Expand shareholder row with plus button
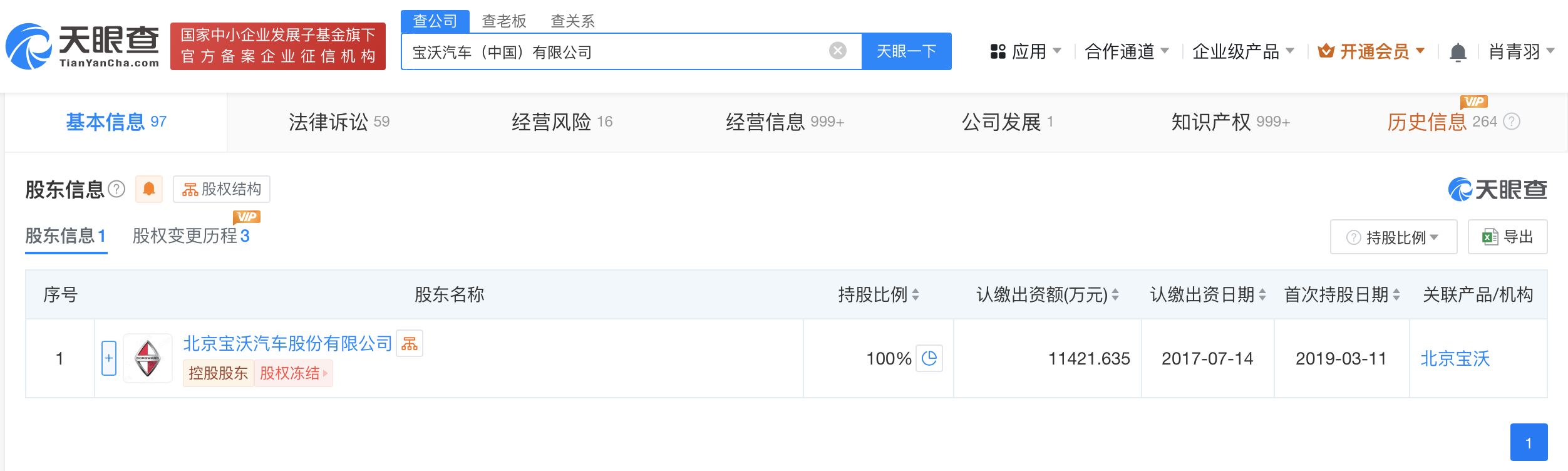The height and width of the screenshot is (471, 1568). [109, 358]
